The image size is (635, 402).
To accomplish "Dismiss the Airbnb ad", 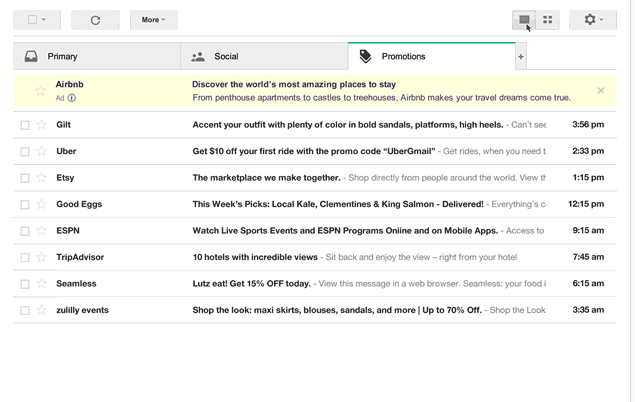I will coord(601,91).
